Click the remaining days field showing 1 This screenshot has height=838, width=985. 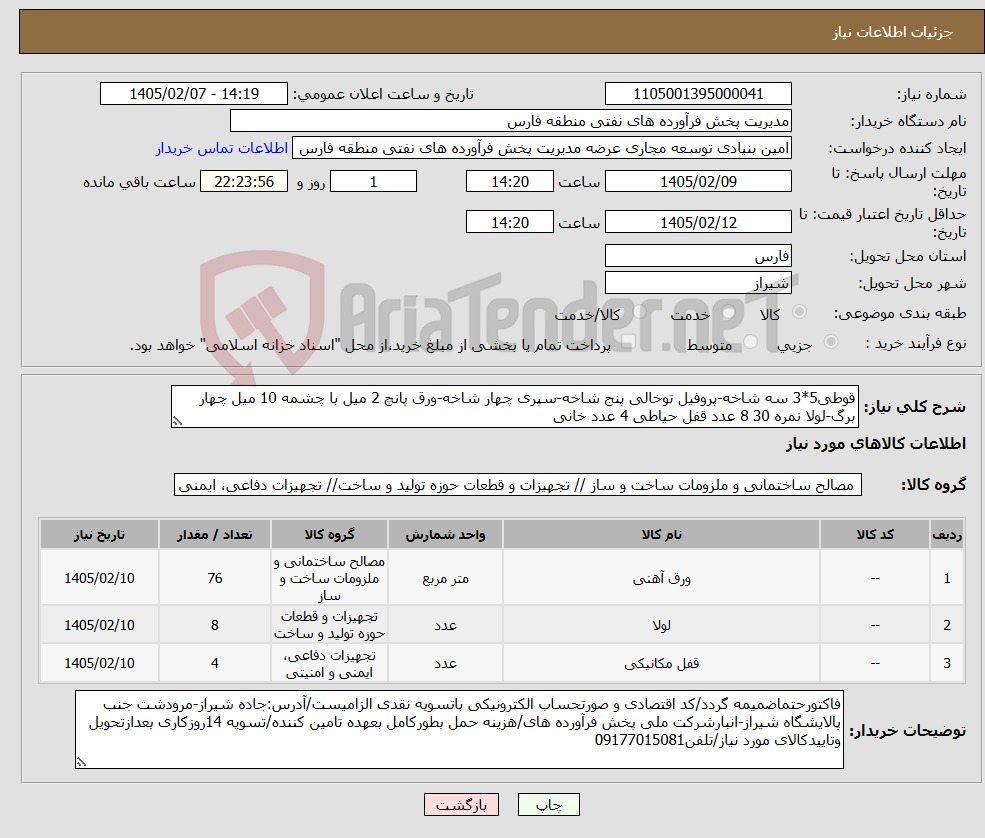[x=373, y=182]
